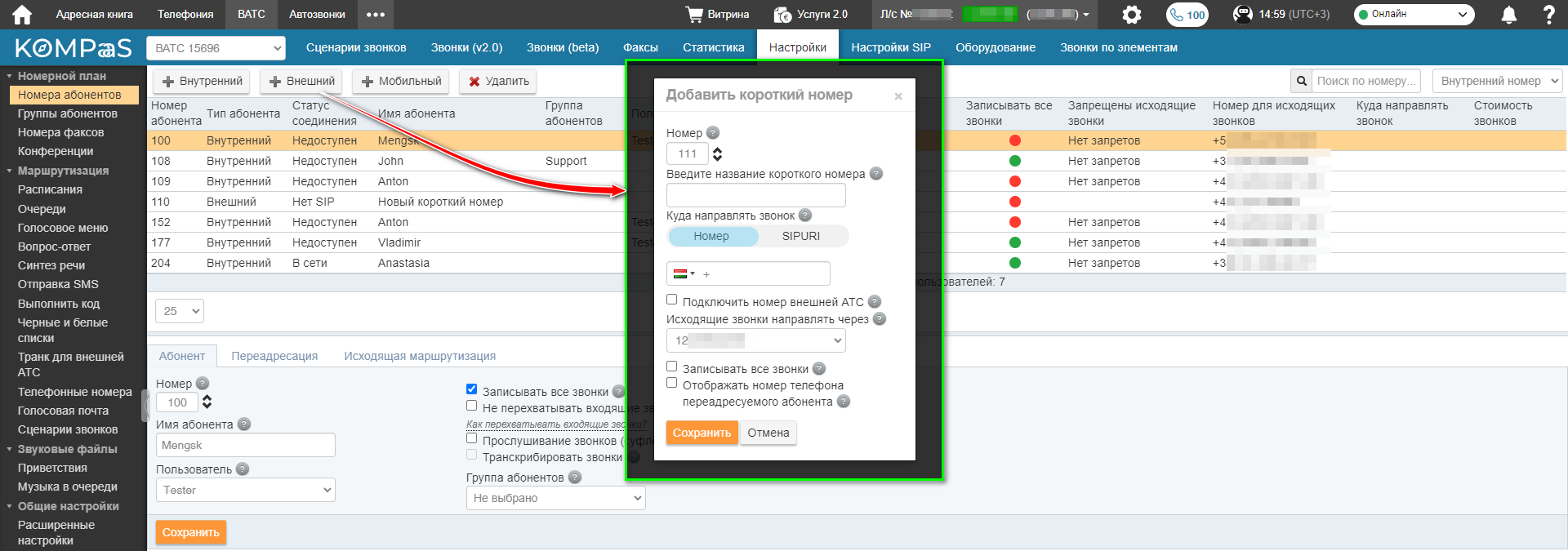Open the Витрина shopping cart
Image resolution: width=1568 pixels, height=551 pixels.
pos(718,15)
